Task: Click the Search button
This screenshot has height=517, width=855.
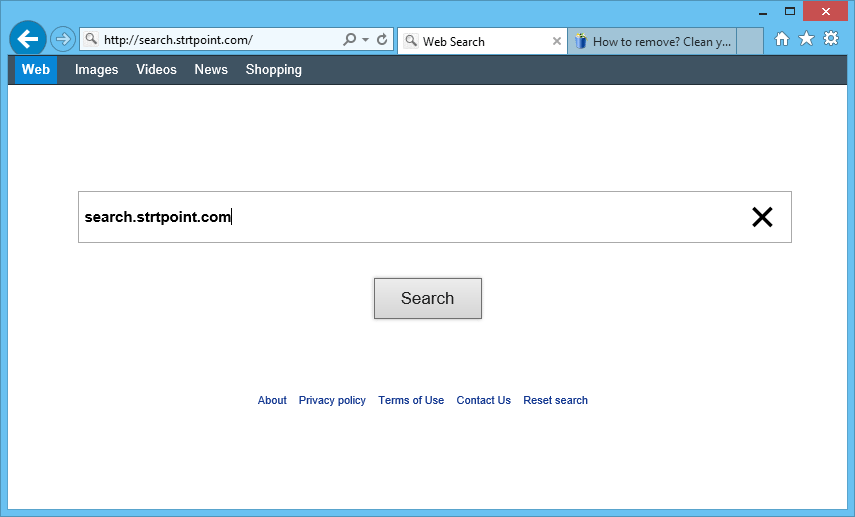Action: [x=428, y=298]
